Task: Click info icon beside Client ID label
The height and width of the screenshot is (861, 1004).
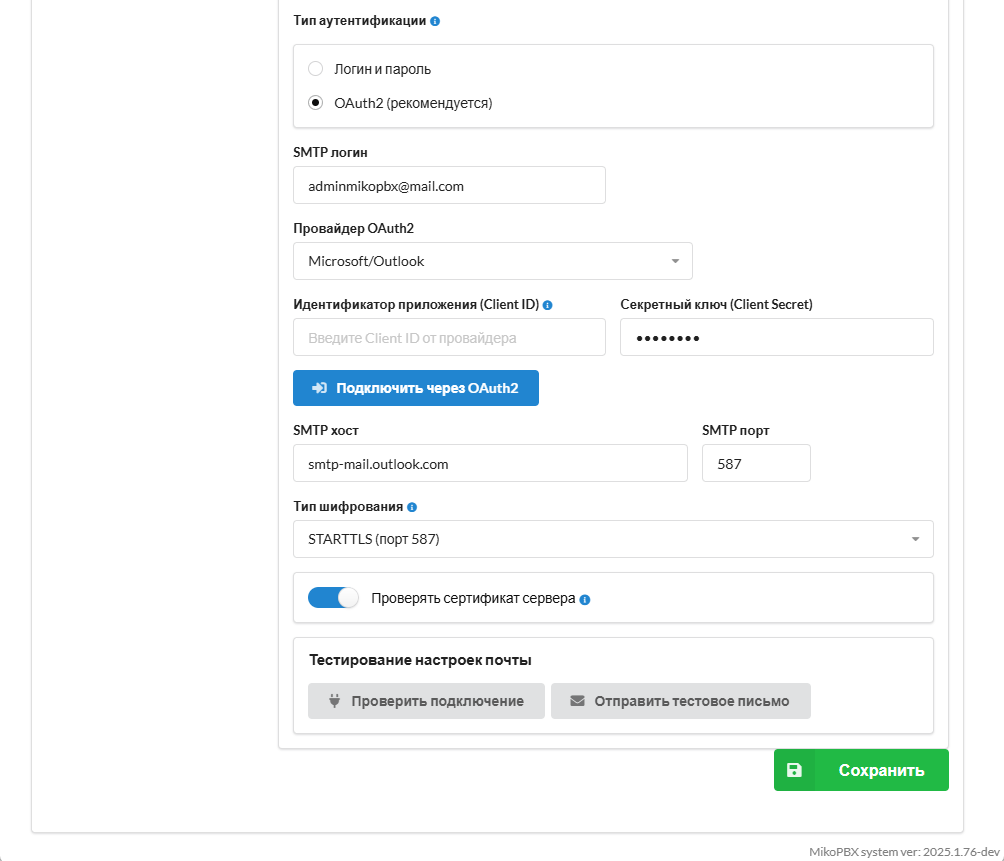Action: click(x=547, y=305)
